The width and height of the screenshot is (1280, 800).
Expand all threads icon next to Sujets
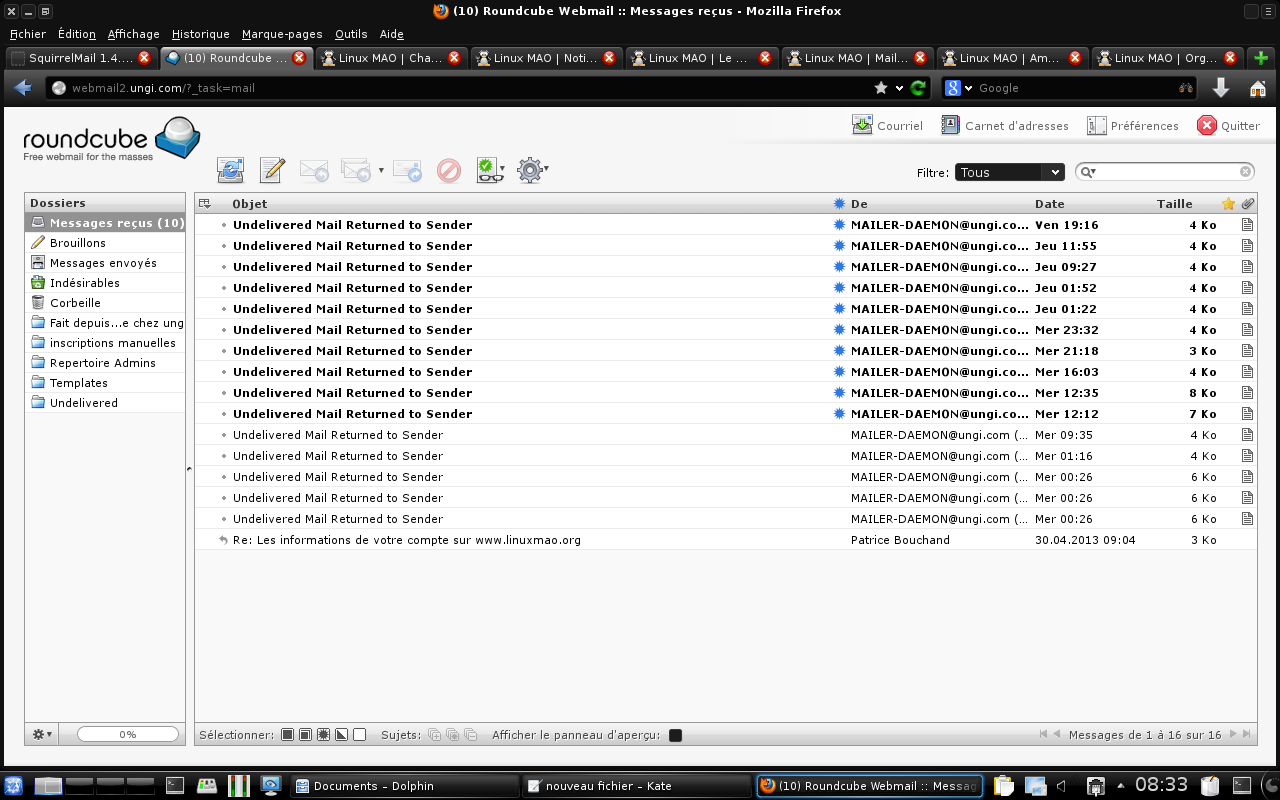[x=435, y=735]
